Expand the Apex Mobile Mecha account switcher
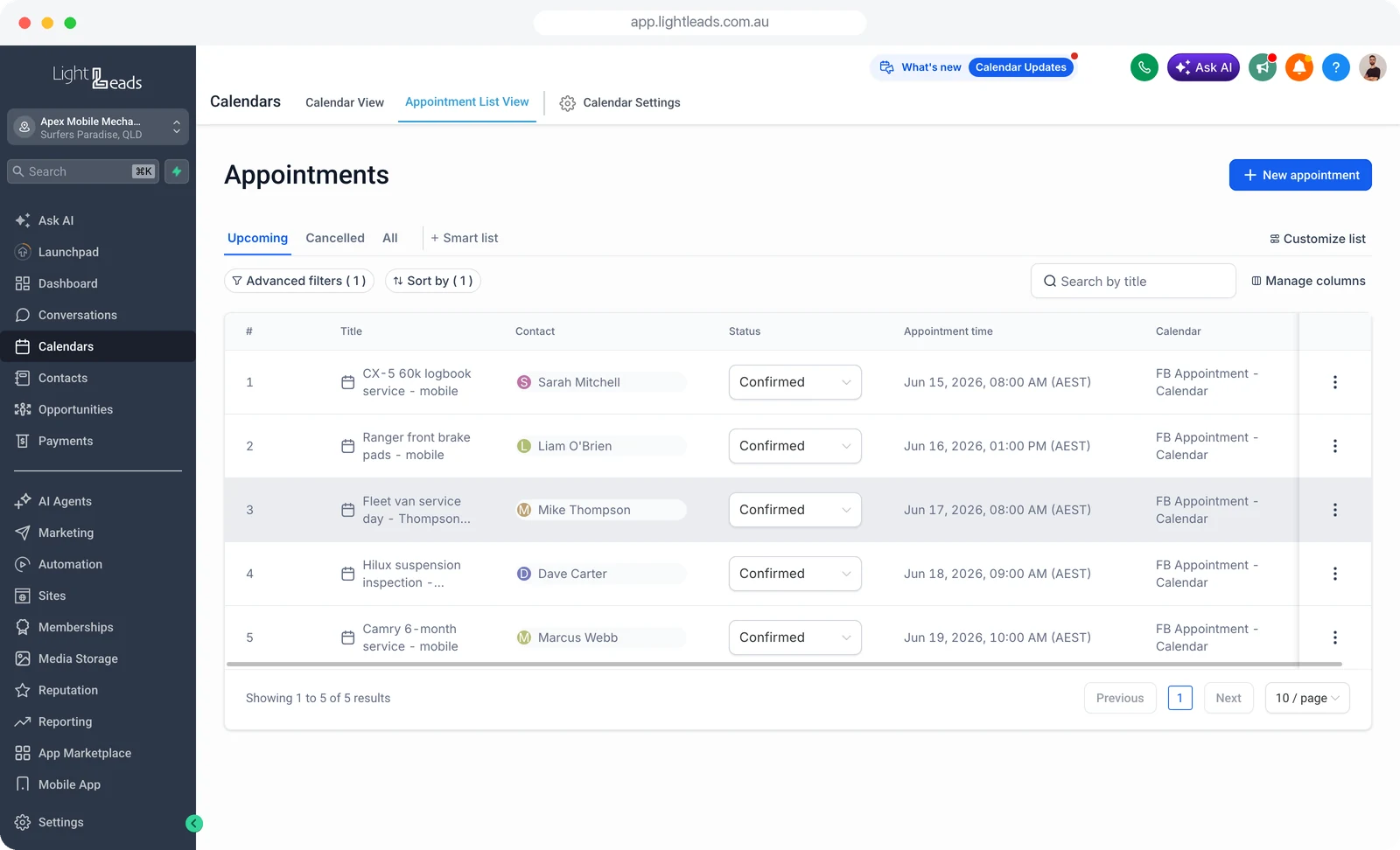The width and height of the screenshot is (1400, 850). click(98, 127)
